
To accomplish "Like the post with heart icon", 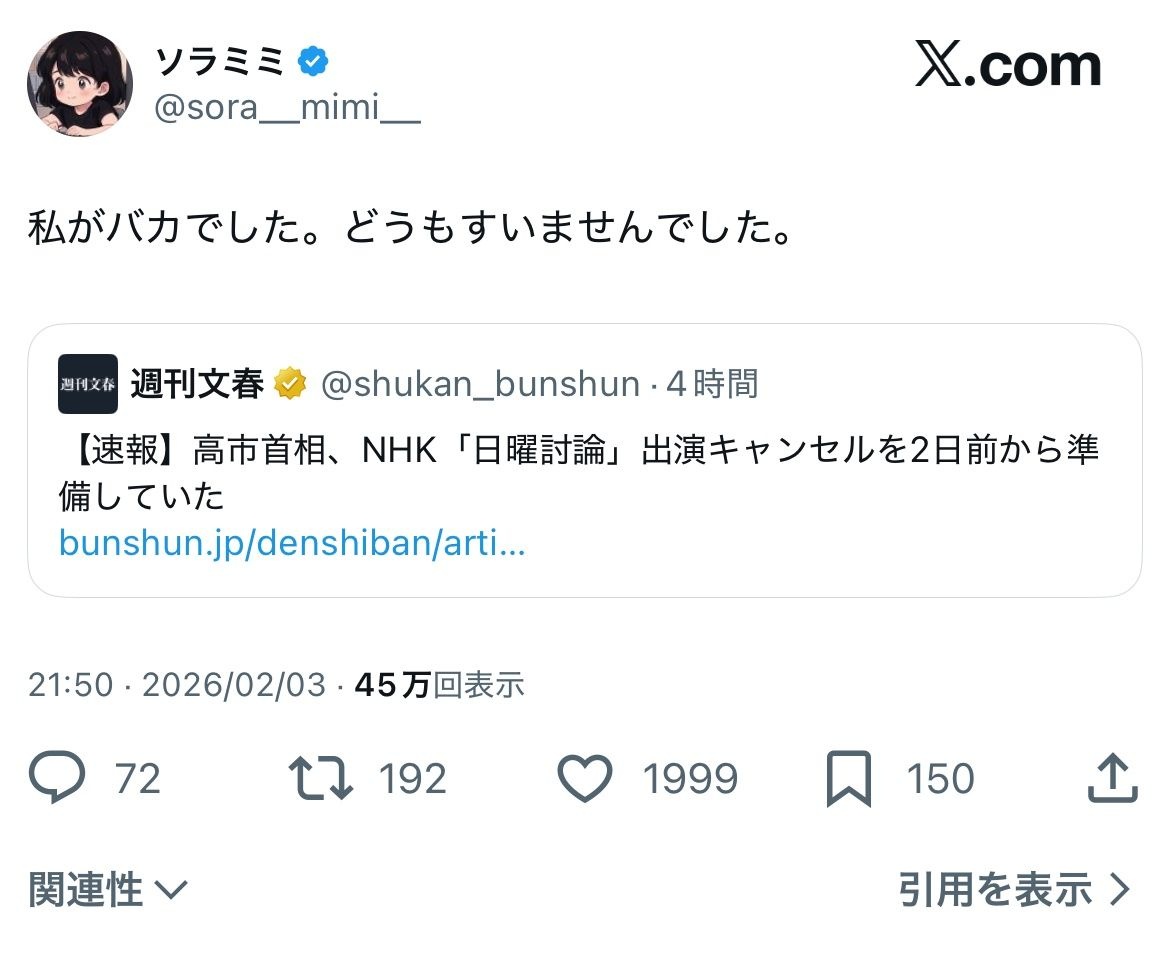I will (584, 779).
